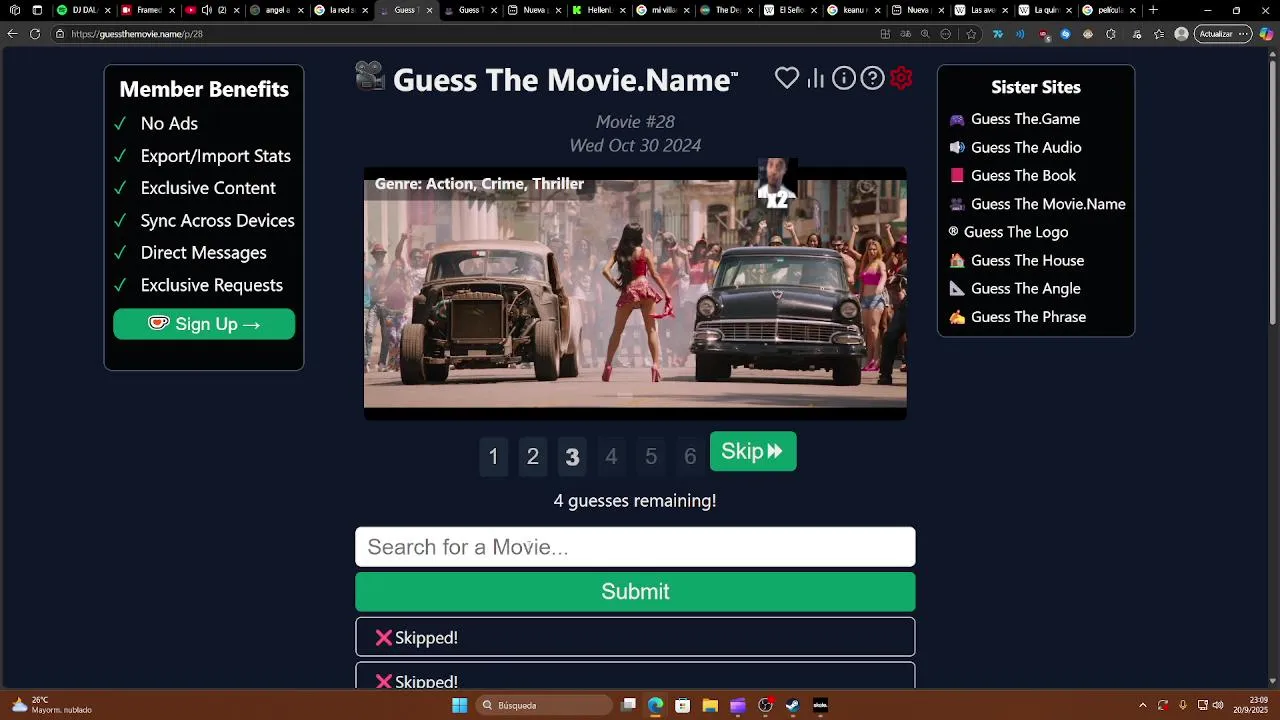The image size is (1280, 720).
Task: Open the question mark help icon
Action: click(873, 78)
